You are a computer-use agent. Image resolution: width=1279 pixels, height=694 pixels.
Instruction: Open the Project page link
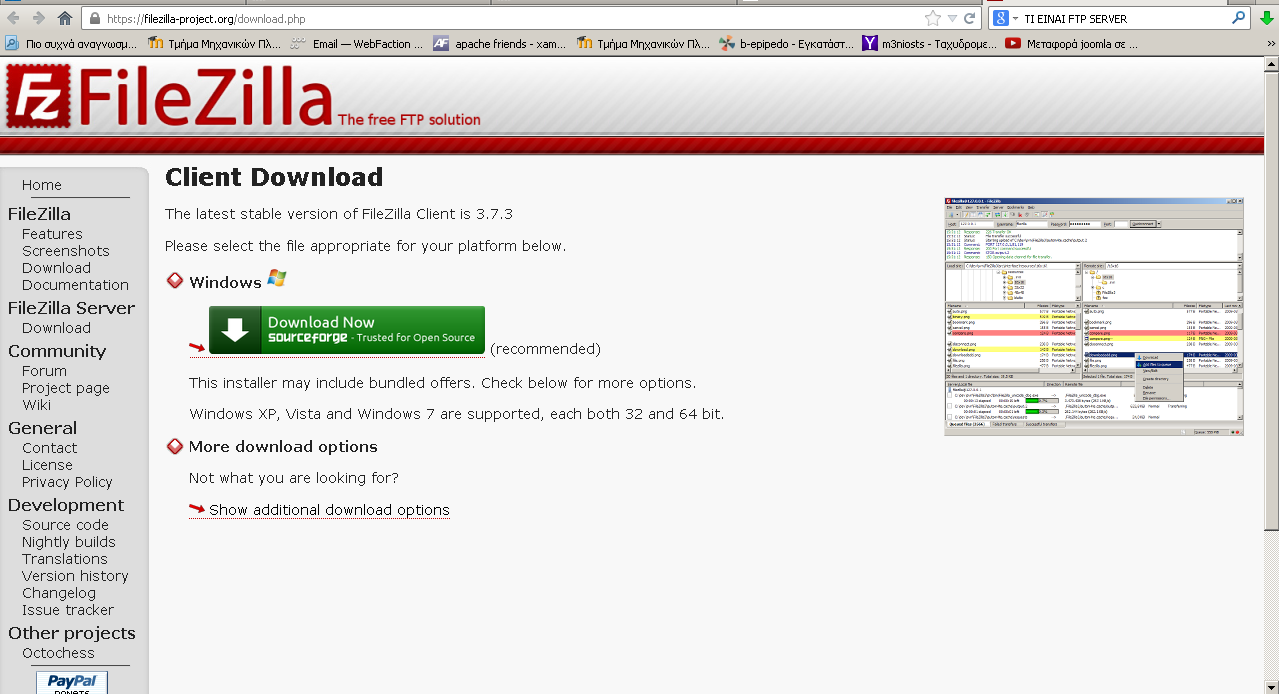click(66, 388)
